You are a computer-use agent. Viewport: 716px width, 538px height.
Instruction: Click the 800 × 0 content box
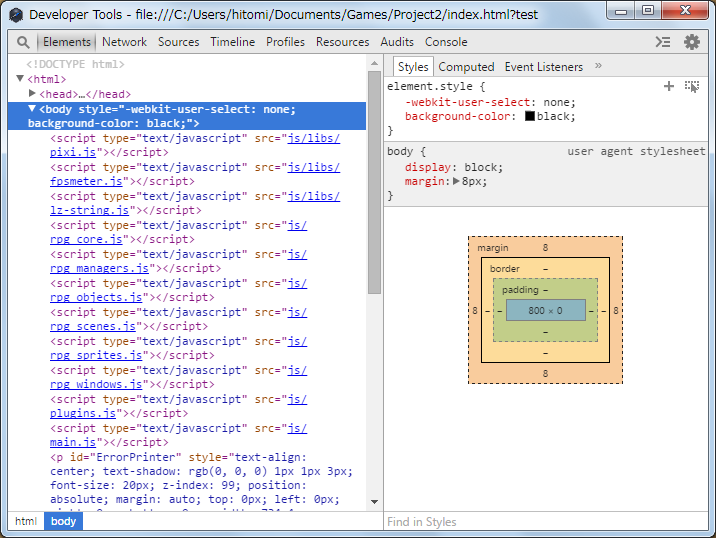point(546,310)
